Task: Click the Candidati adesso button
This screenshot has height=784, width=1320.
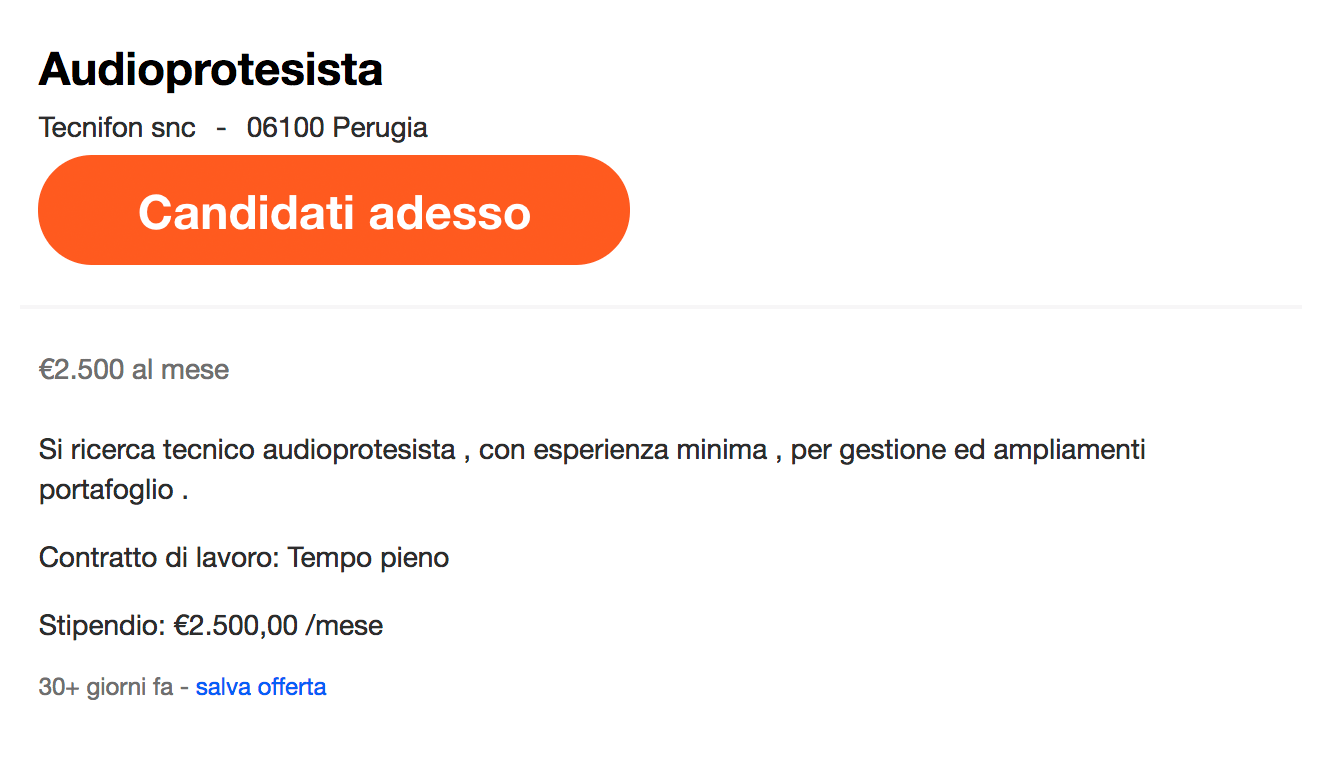Action: click(x=334, y=210)
